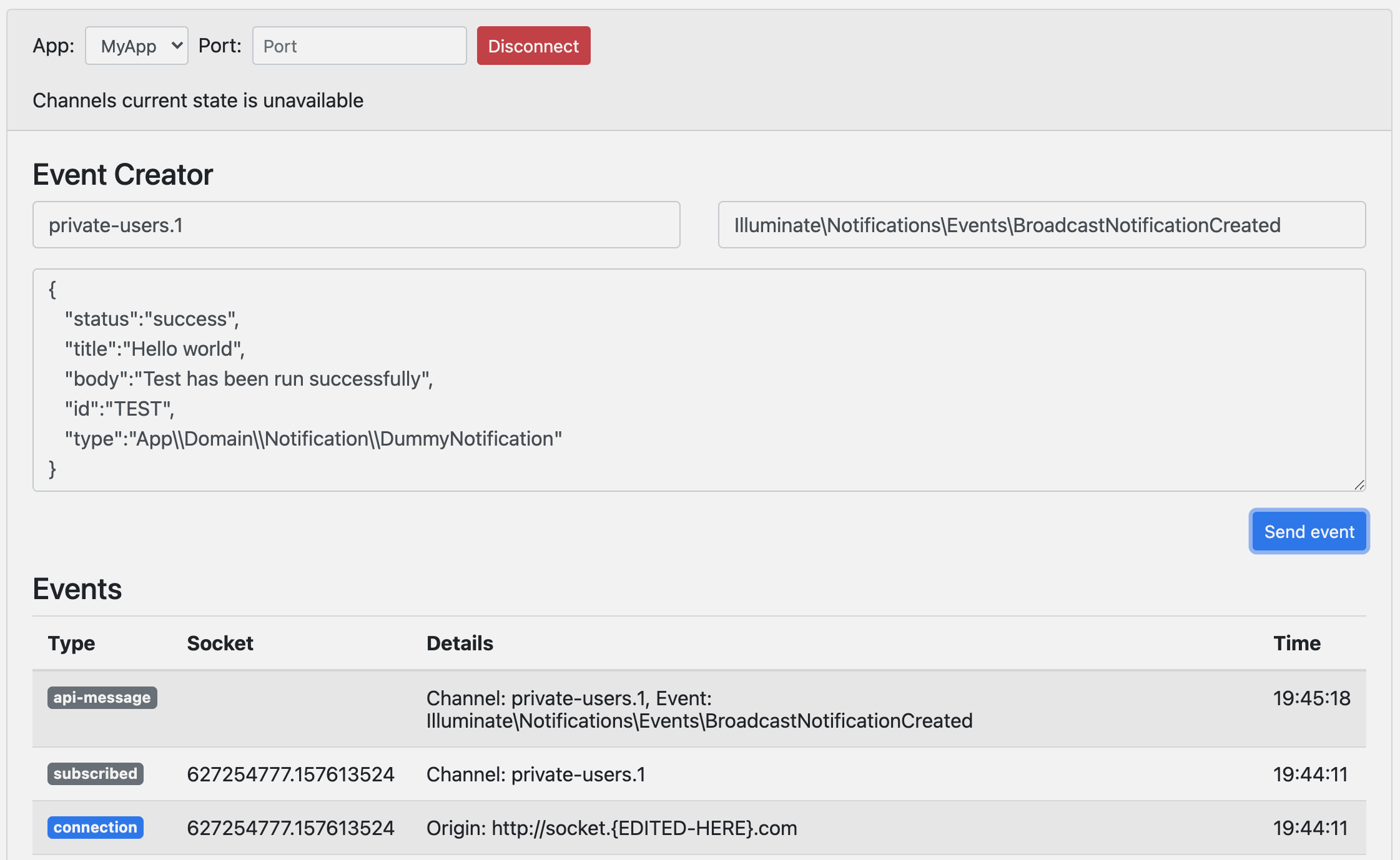Select the Type column header
This screenshot has width=1400, height=860.
click(x=71, y=643)
